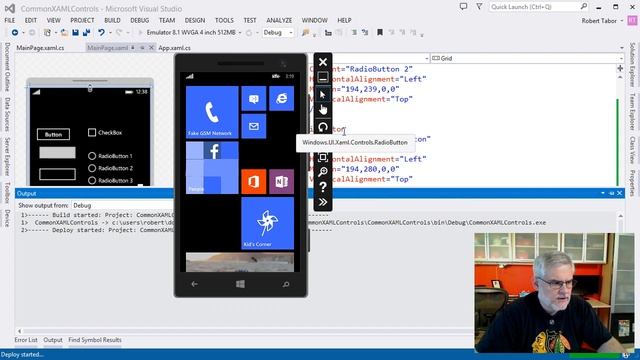
Task: Open the Server Explorer side panel
Action: click(x=7, y=157)
